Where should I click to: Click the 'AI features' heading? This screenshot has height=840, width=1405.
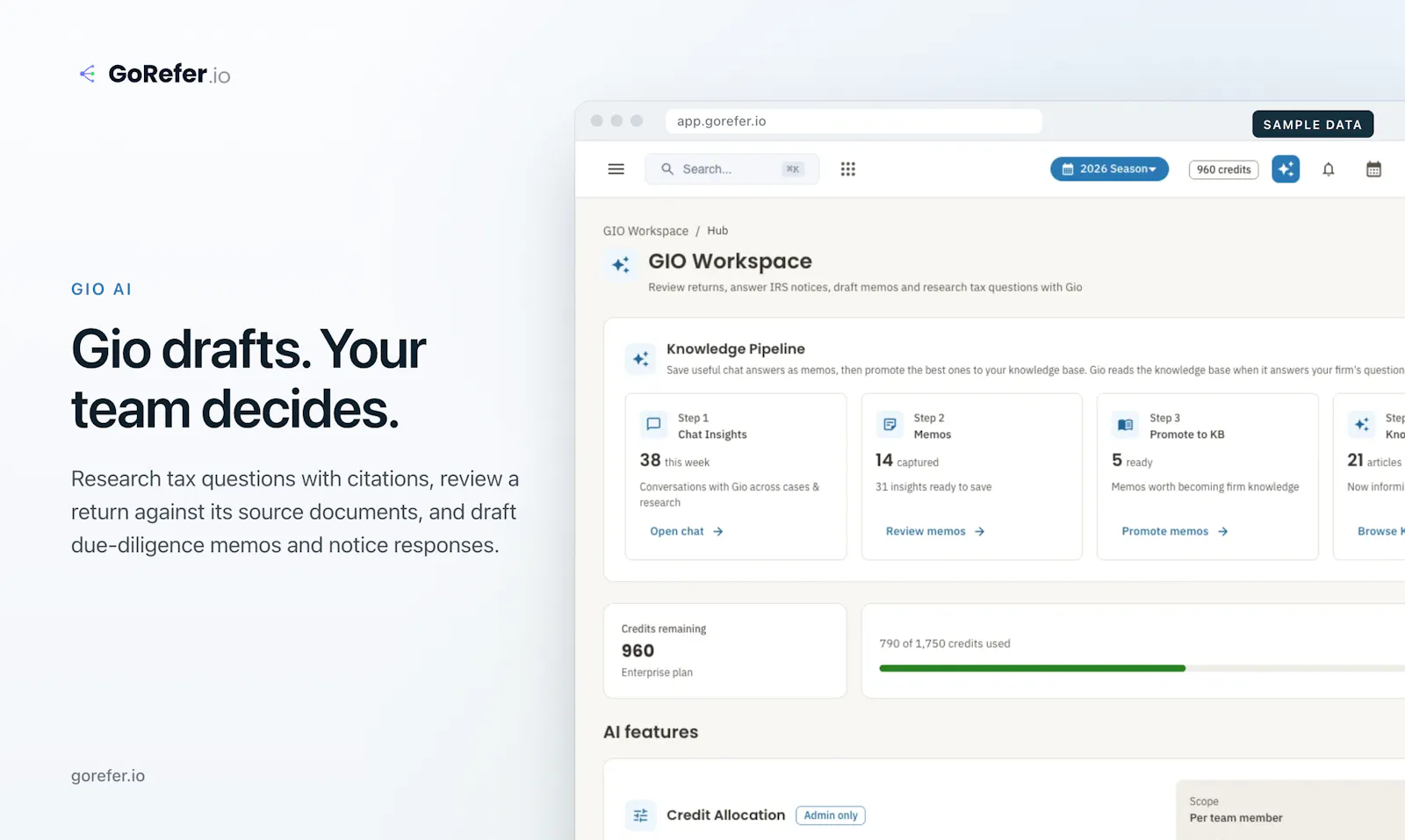coord(651,732)
